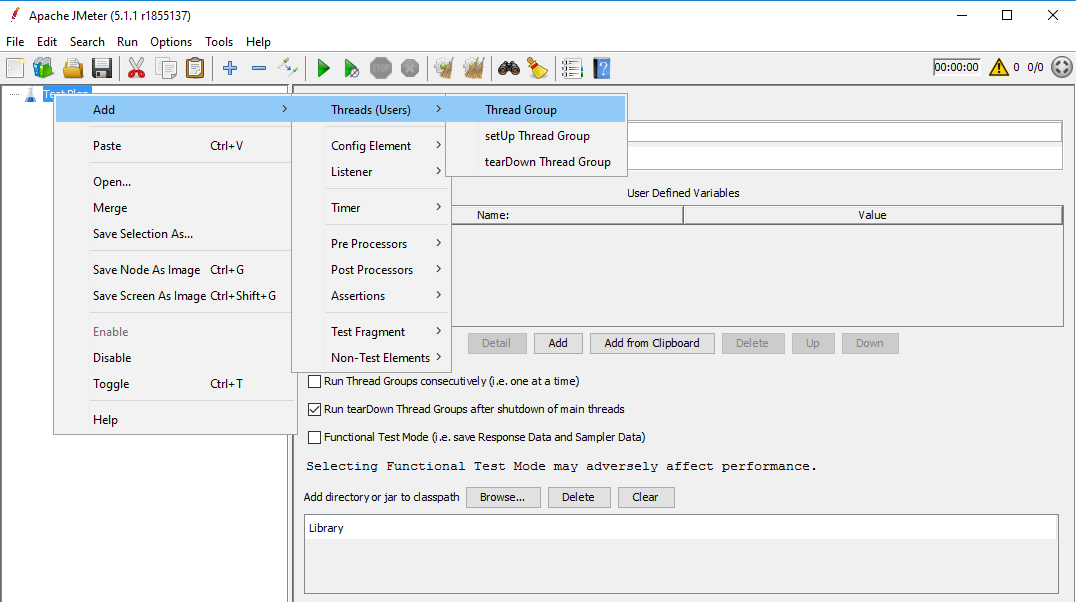Click the Reset Search yellow brush icon
The width and height of the screenshot is (1076, 602).
pos(537,68)
